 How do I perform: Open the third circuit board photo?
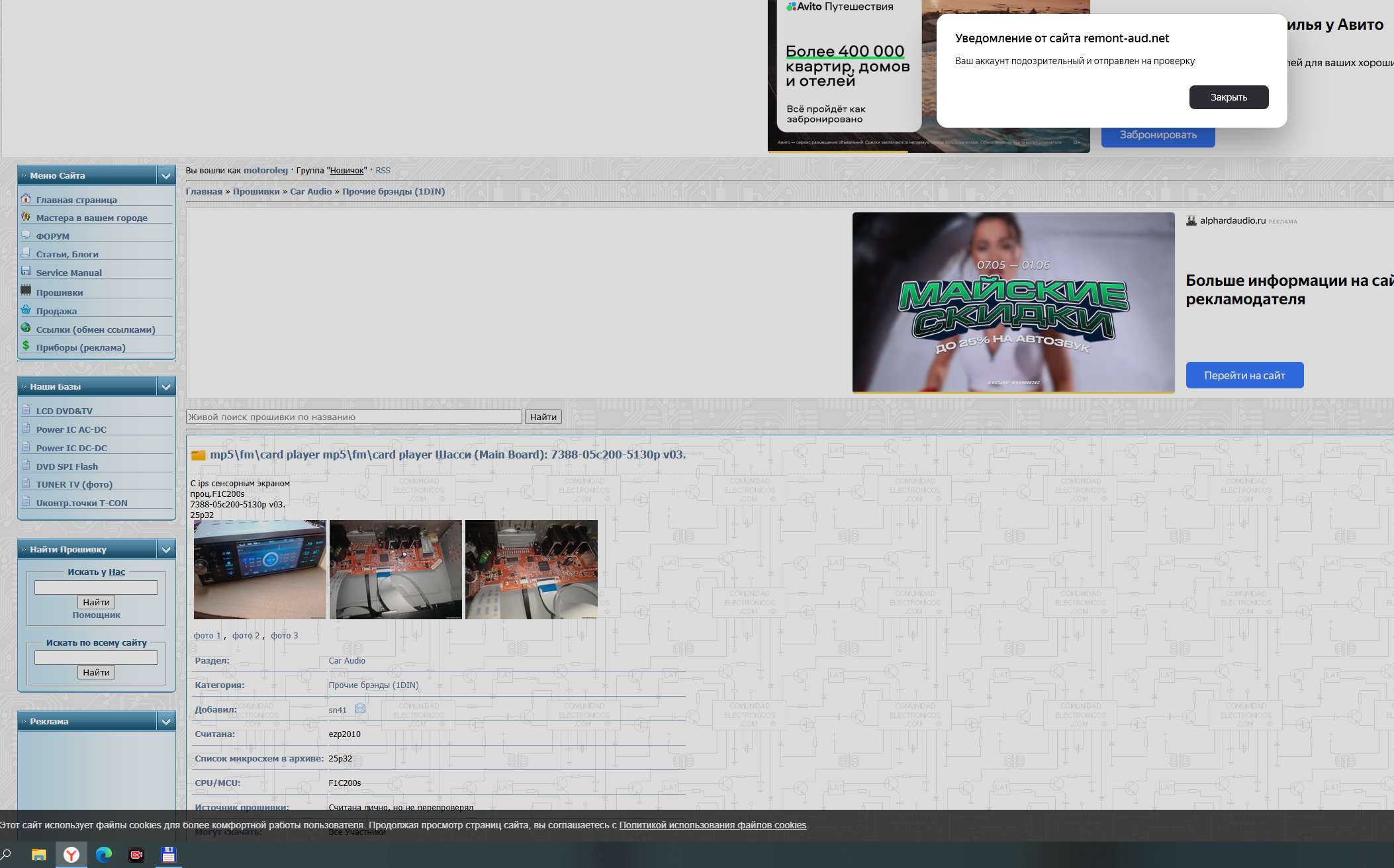tap(532, 570)
